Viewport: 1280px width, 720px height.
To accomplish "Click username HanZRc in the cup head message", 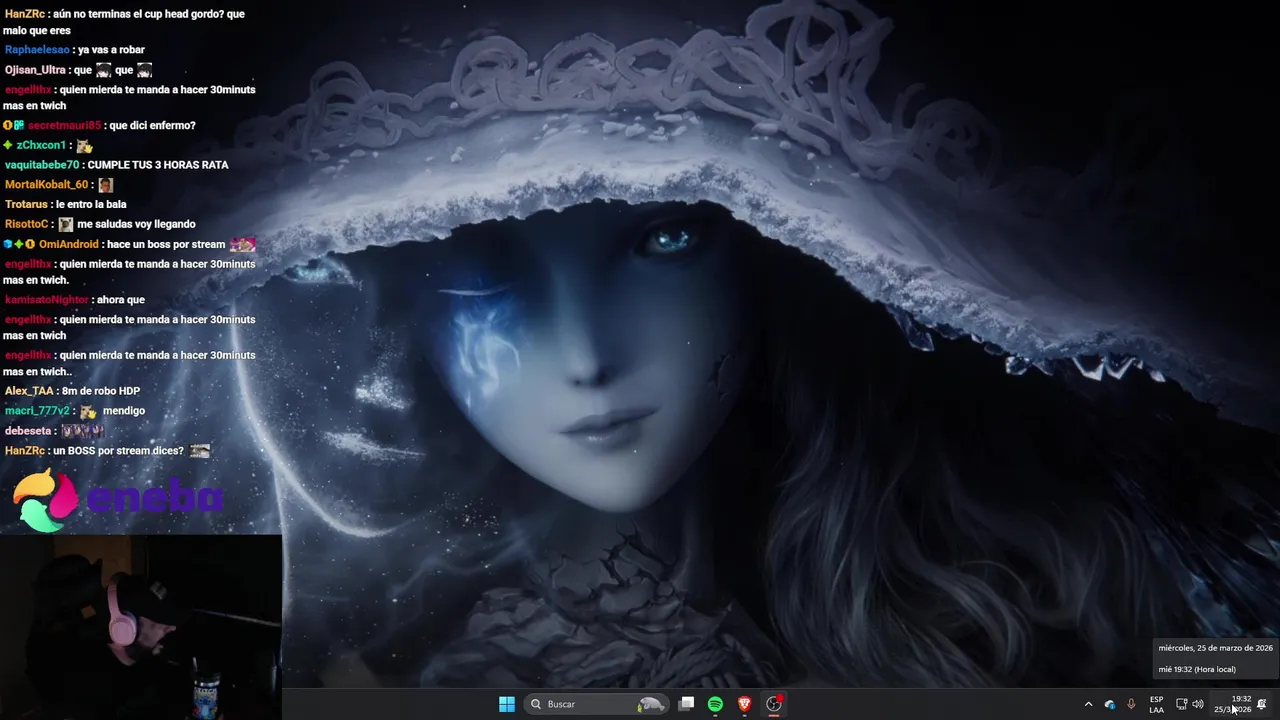I will [24, 14].
